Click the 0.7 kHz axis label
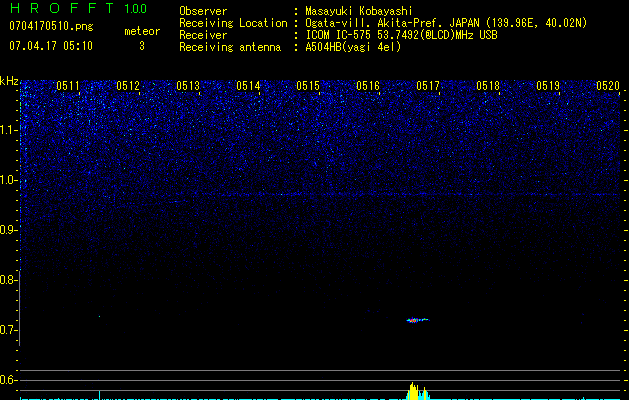The width and height of the screenshot is (629, 400). pos(7,330)
